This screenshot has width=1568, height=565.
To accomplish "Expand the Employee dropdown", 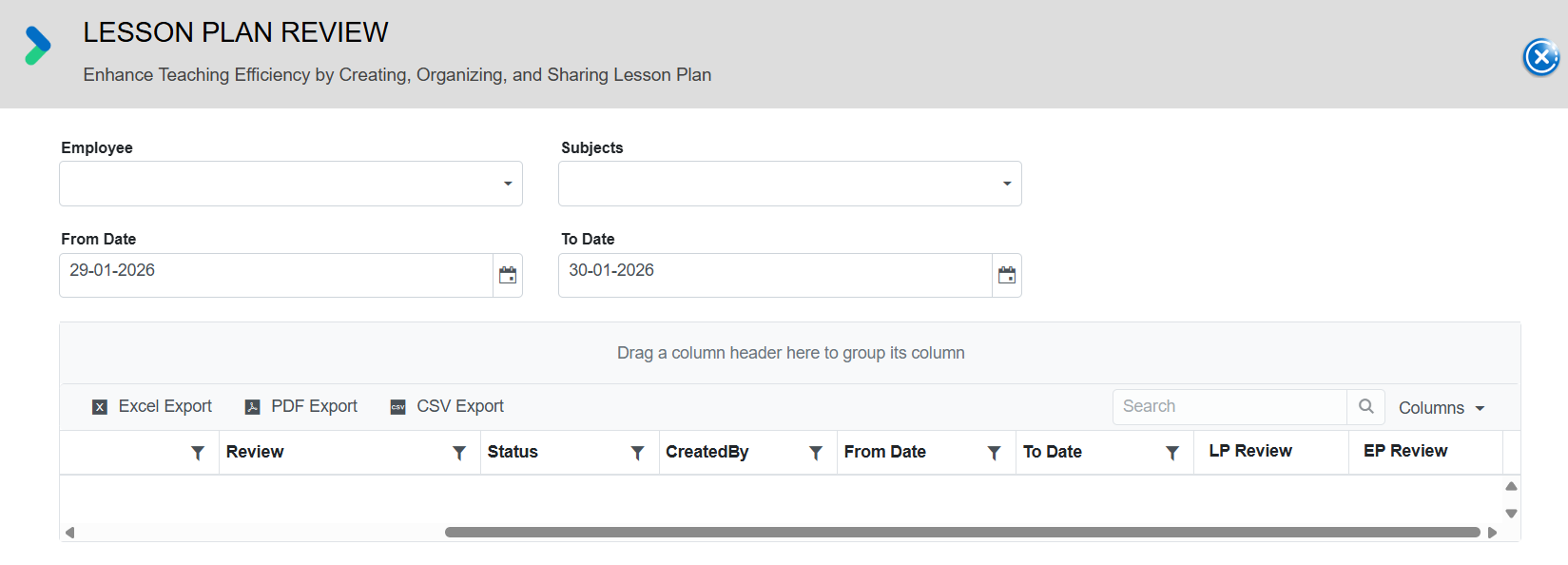I will (508, 184).
